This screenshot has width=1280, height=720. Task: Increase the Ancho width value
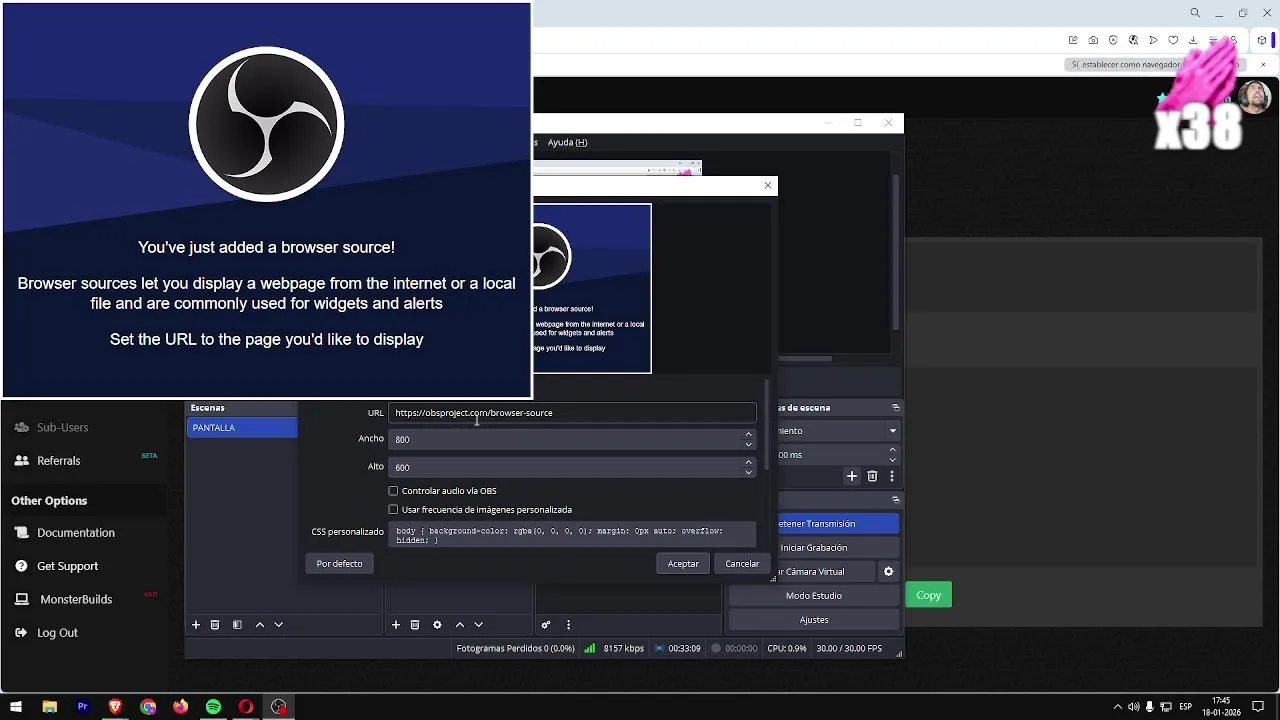[x=748, y=435]
